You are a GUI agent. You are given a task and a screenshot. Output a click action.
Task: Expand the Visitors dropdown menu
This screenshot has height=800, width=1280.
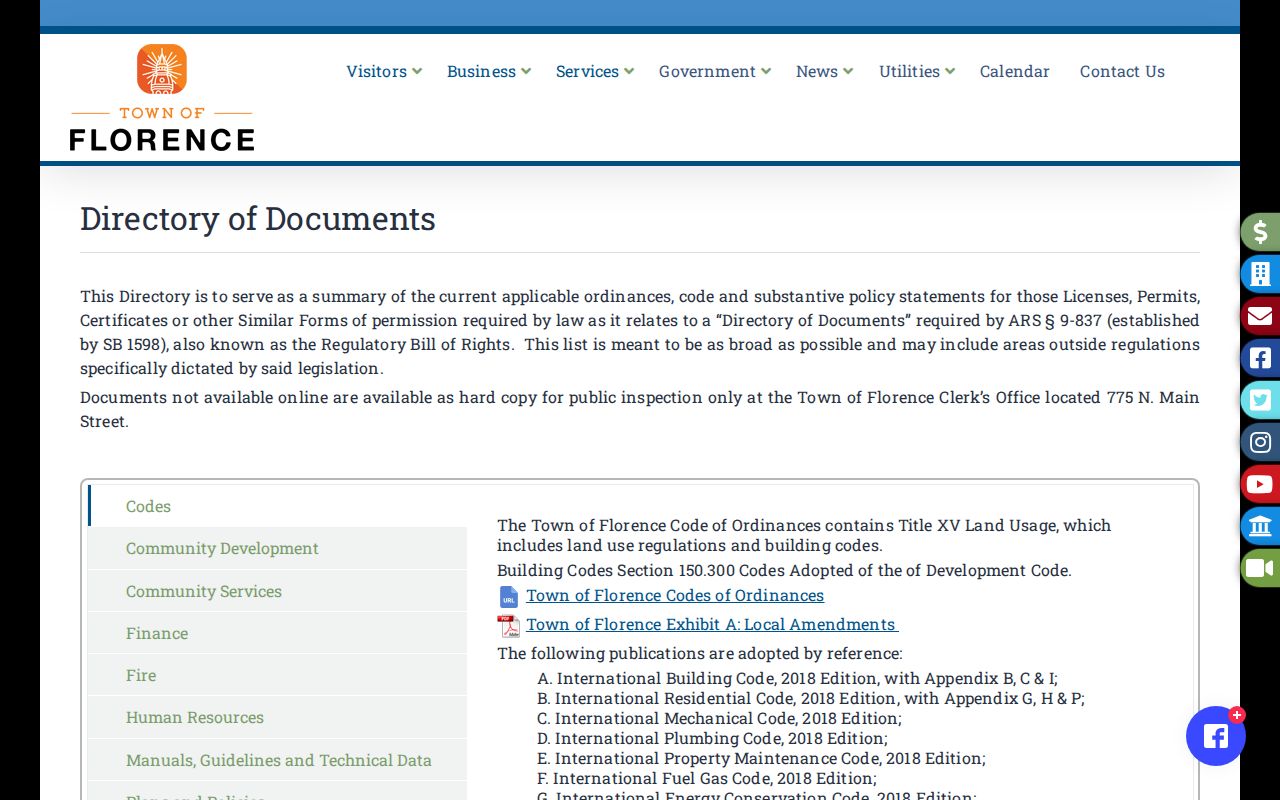coord(384,71)
